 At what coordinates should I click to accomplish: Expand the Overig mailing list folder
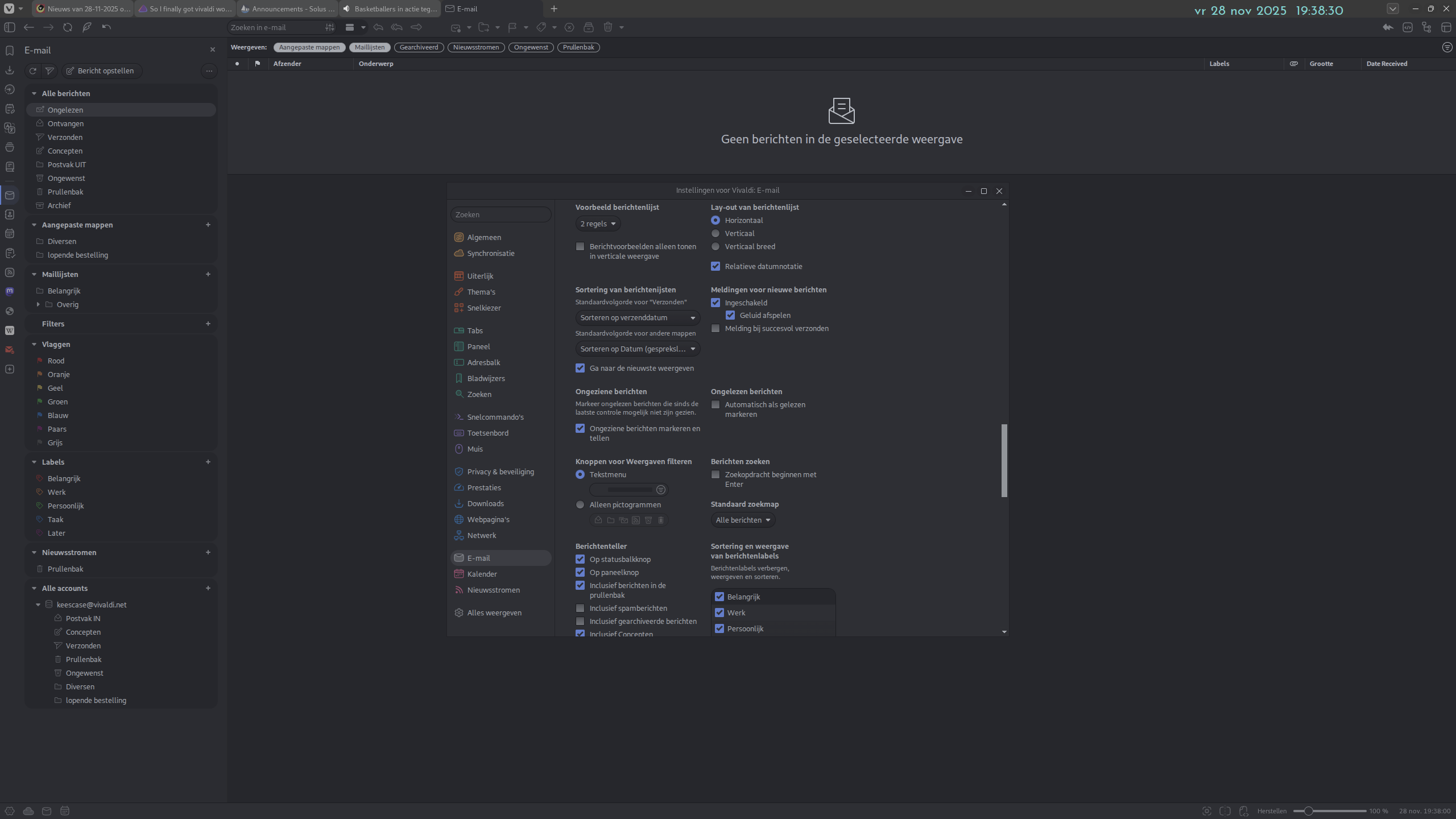(38, 305)
